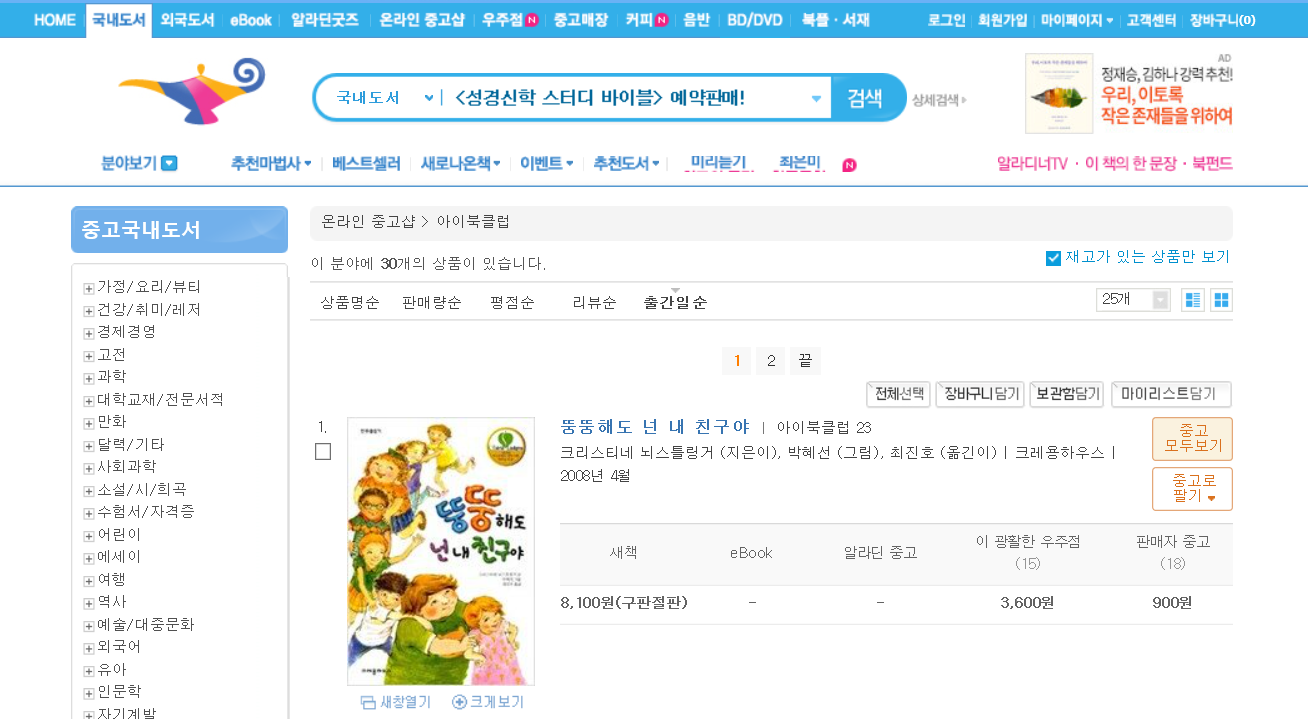1308x719 pixels.
Task: Click the N badge next to 우주점
Action: point(532,20)
